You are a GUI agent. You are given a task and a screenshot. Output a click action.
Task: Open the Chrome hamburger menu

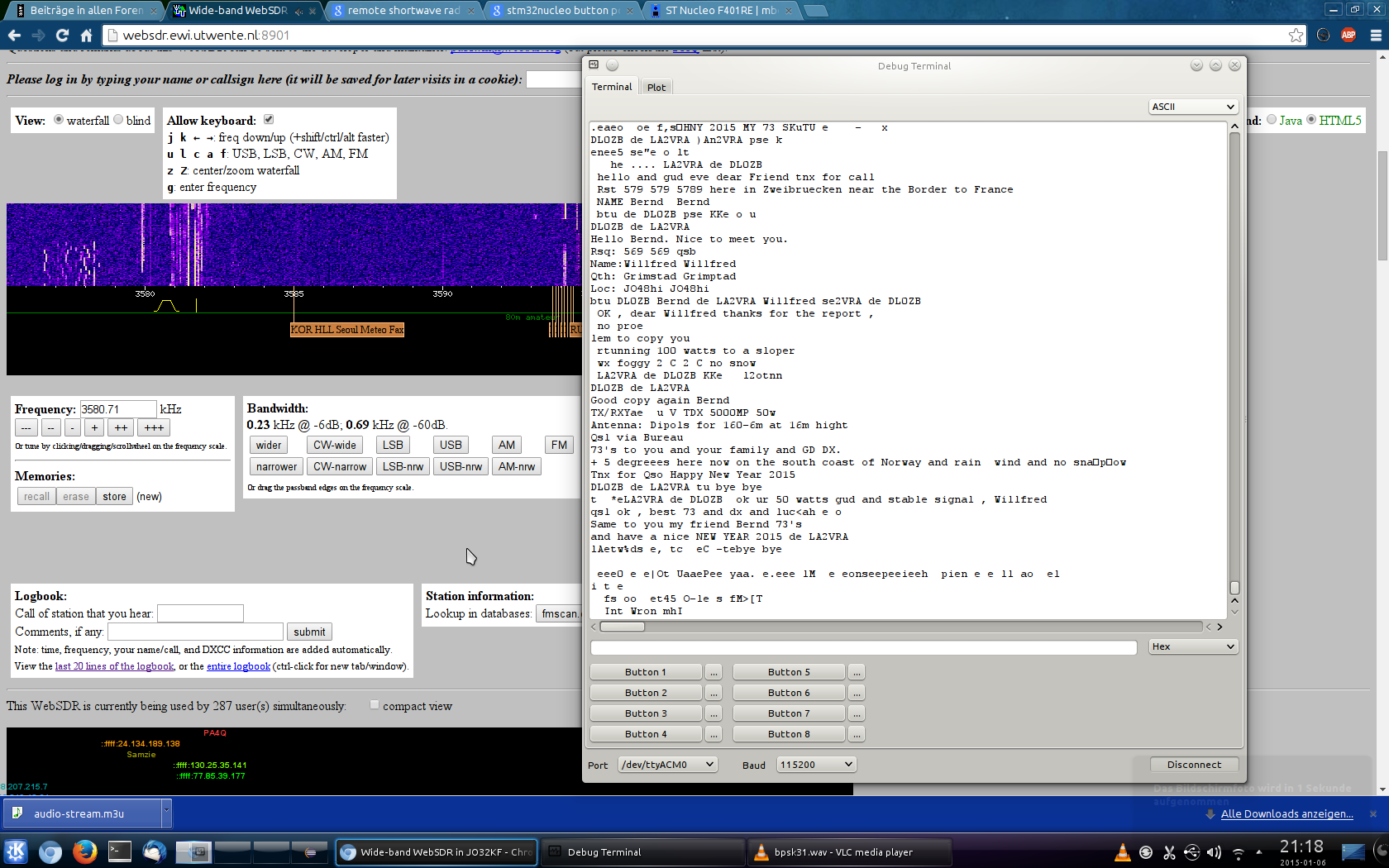point(1376,35)
